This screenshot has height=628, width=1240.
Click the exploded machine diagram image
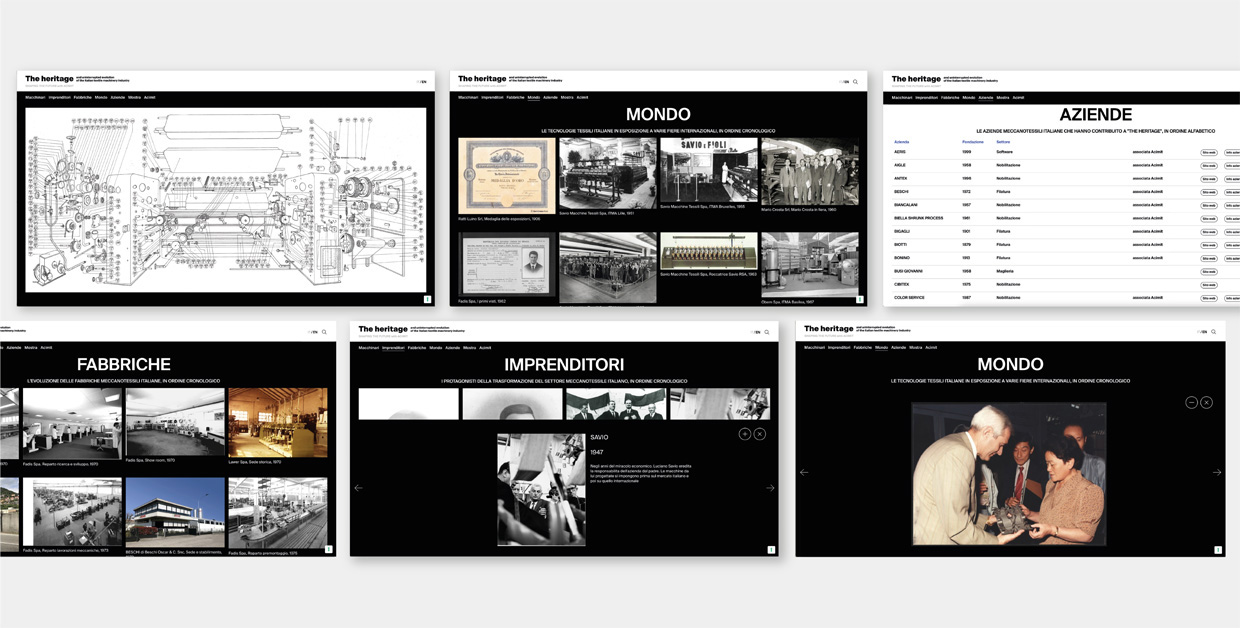[226, 200]
